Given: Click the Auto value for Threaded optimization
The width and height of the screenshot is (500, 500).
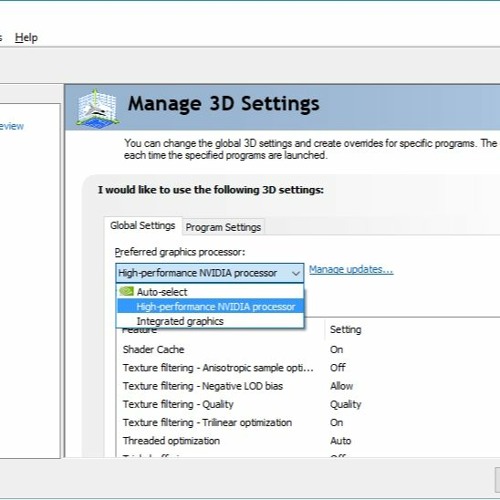Looking at the screenshot, I should click(340, 441).
